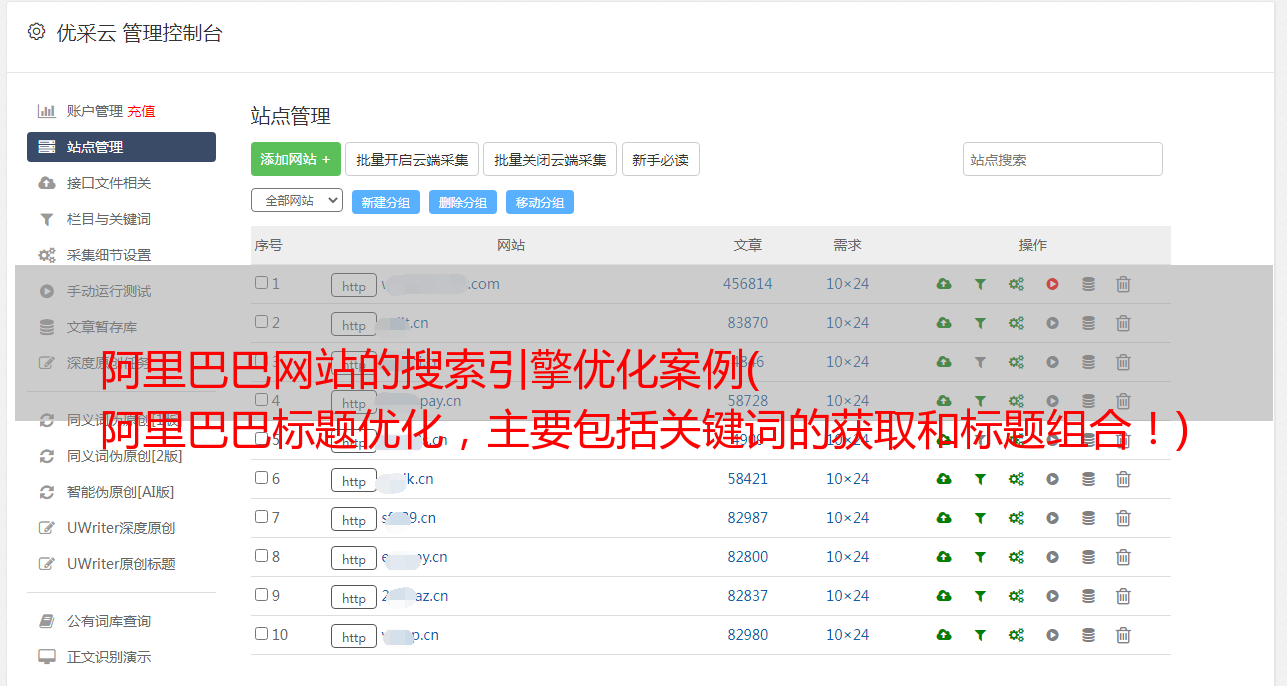
Task: Click the cloud upload icon in row 6
Action: point(943,479)
